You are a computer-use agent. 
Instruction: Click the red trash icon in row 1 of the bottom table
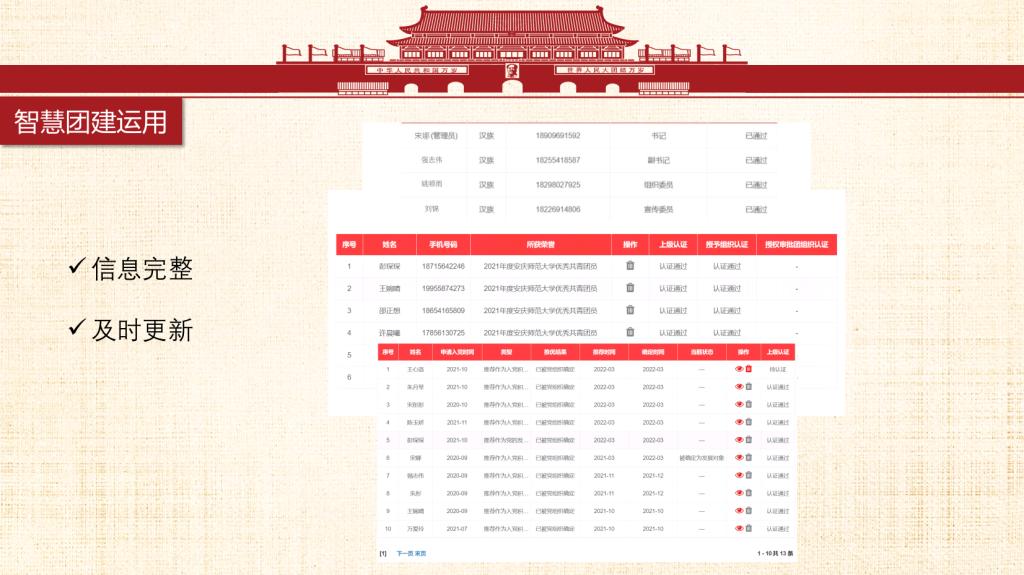[748, 369]
